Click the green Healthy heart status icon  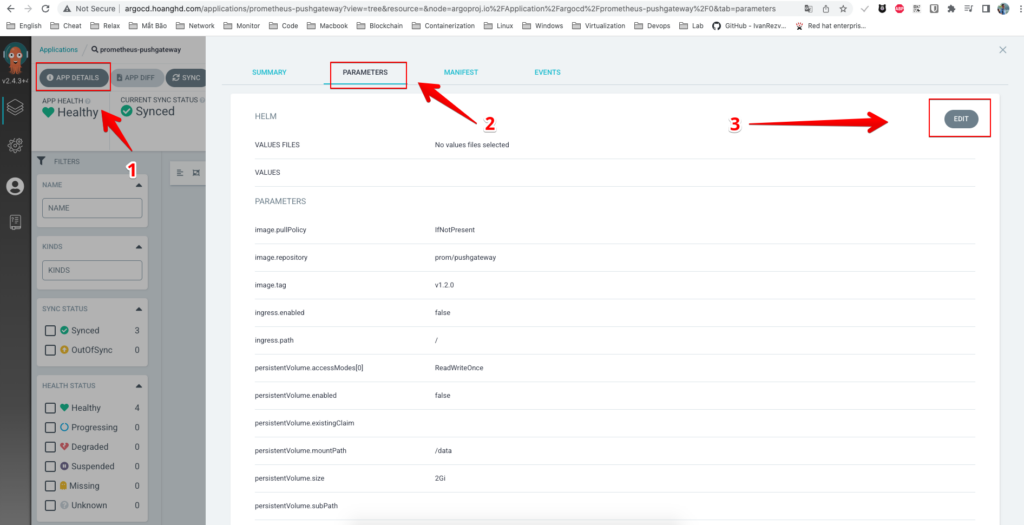(x=48, y=112)
